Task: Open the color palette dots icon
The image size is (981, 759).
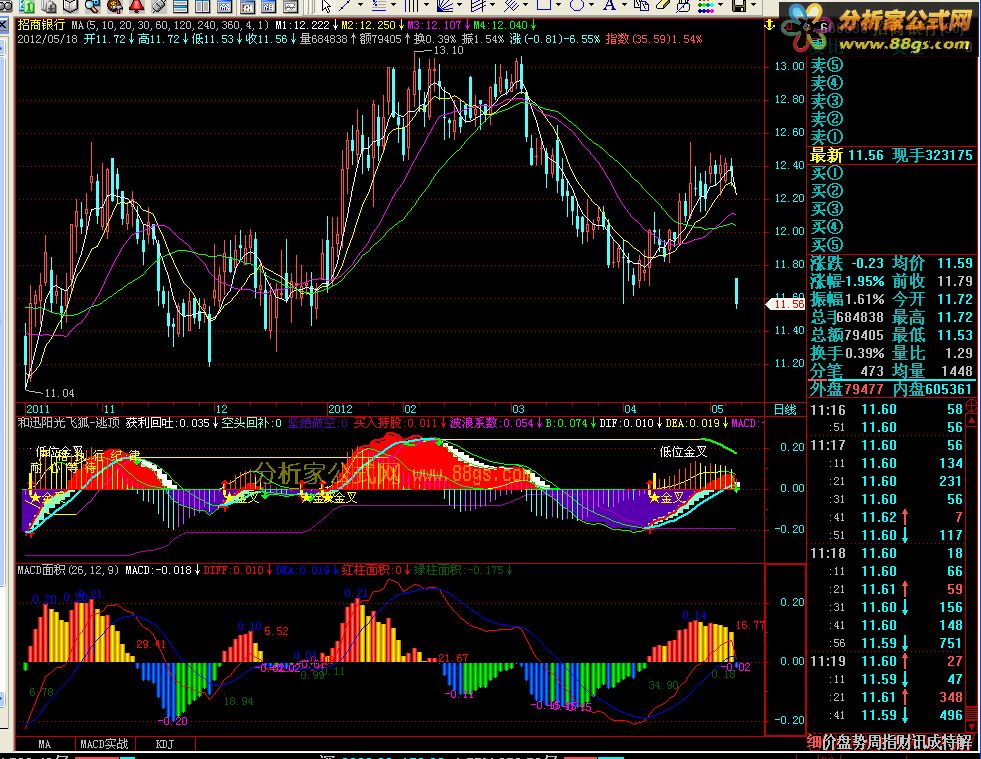Action: pyautogui.click(x=706, y=6)
